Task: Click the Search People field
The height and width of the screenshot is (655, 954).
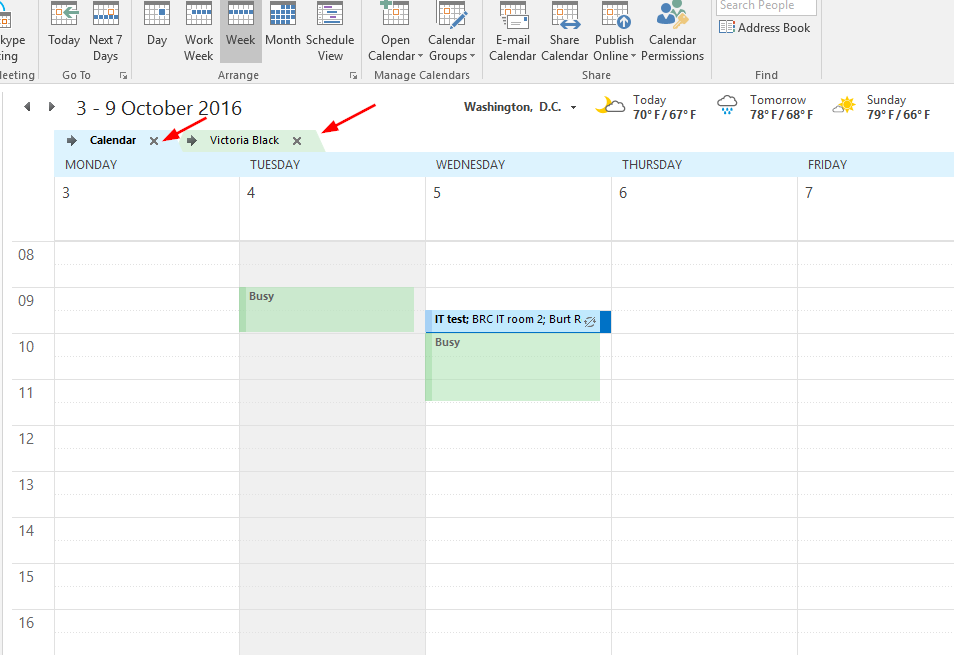Action: pos(765,6)
